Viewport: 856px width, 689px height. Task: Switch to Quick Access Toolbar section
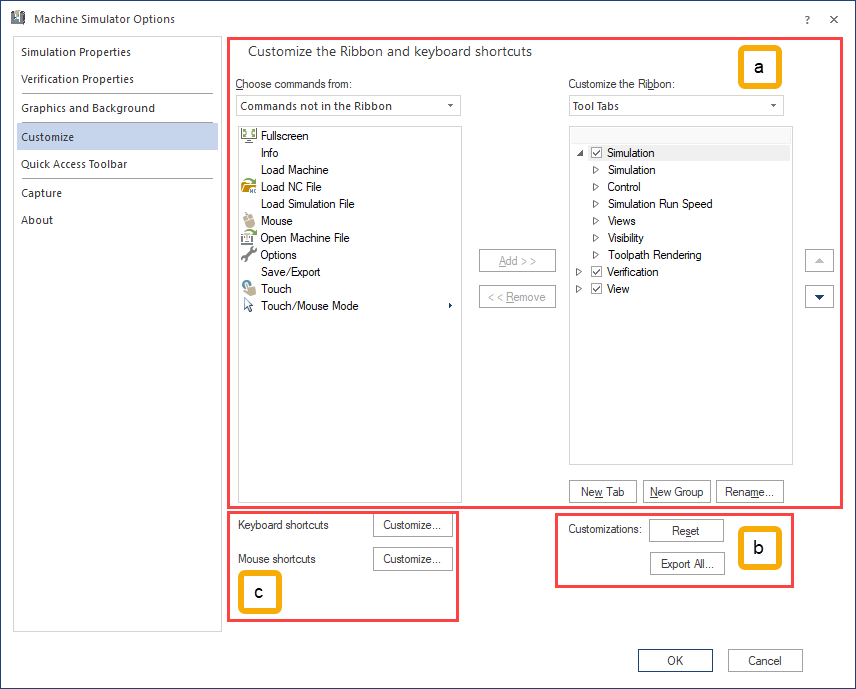(74, 164)
